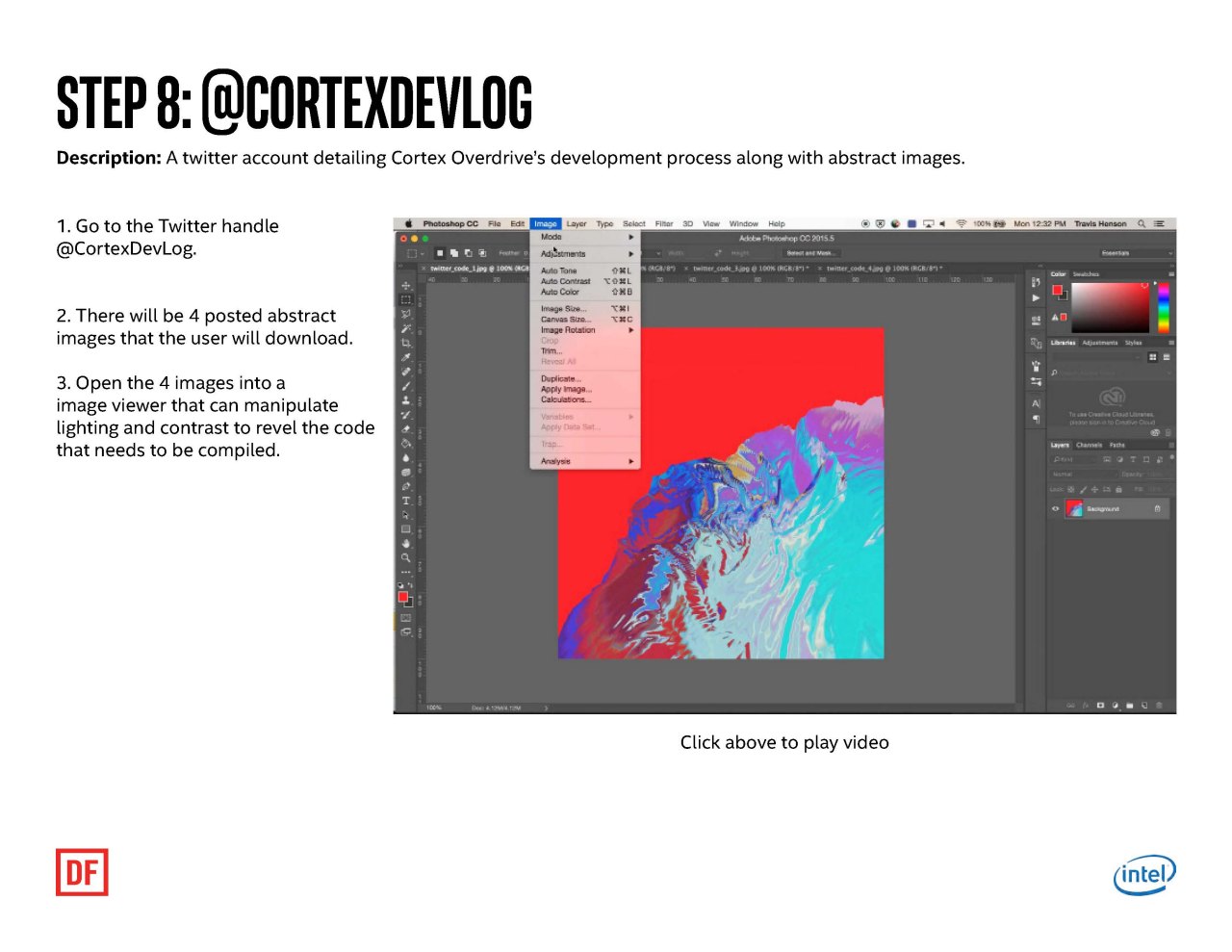Choose the Intersect with selection mode
Screen dimensions: 1232x952
pos(481,253)
